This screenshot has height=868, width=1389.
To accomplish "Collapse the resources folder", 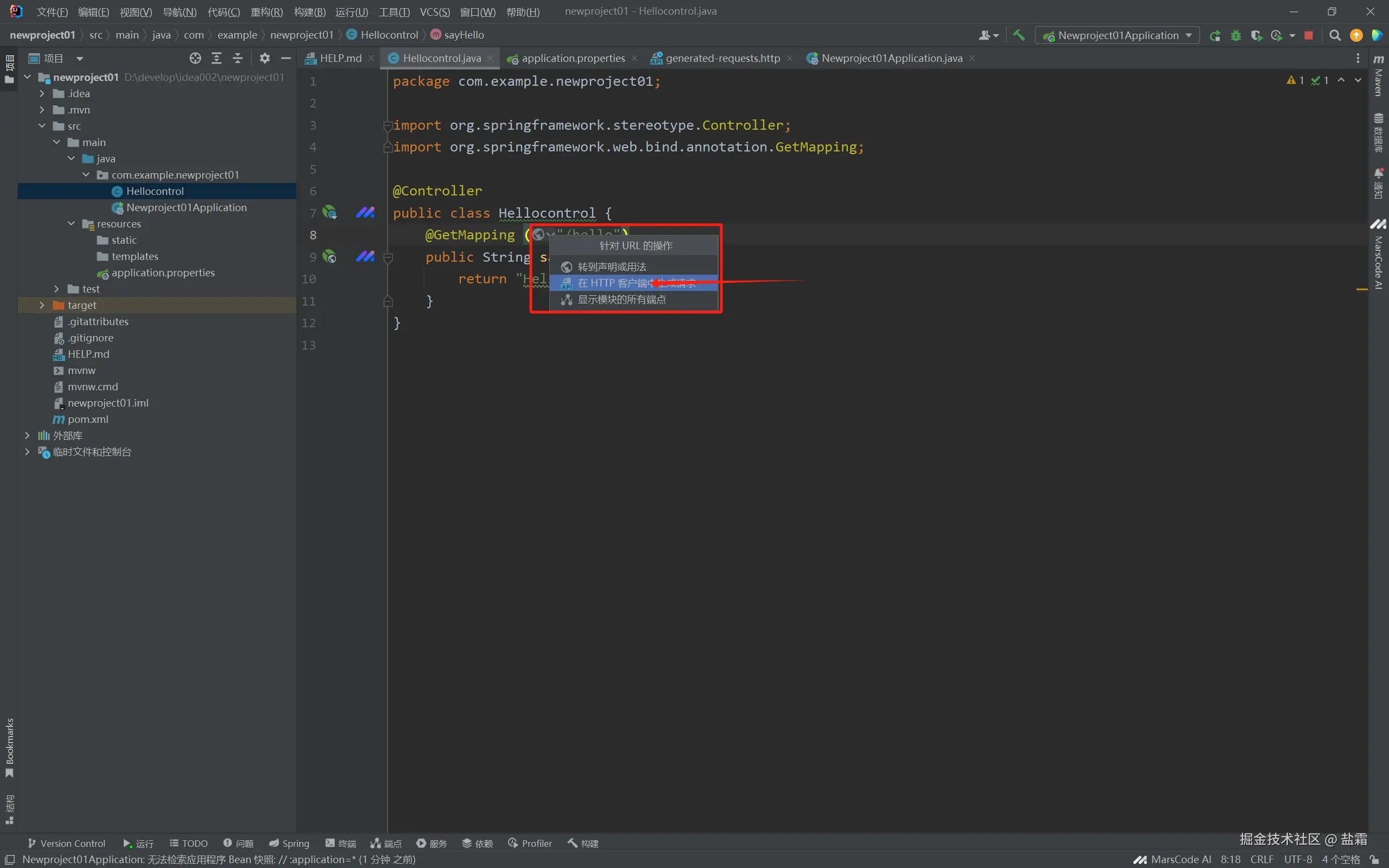I will click(71, 224).
